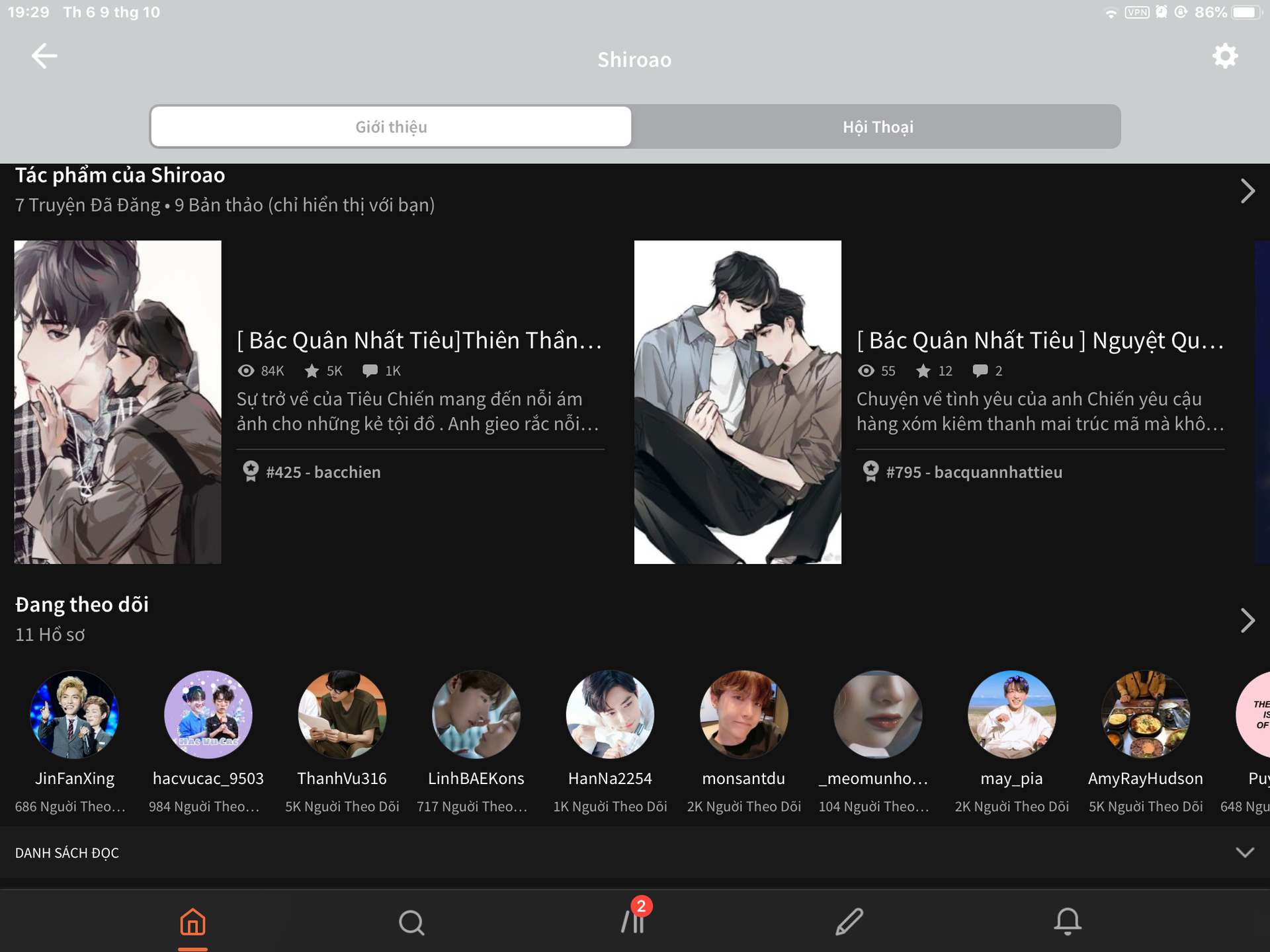Open the #425 - bacchien ranking tag
Screen dimensions: 1270x952
[x=323, y=472]
